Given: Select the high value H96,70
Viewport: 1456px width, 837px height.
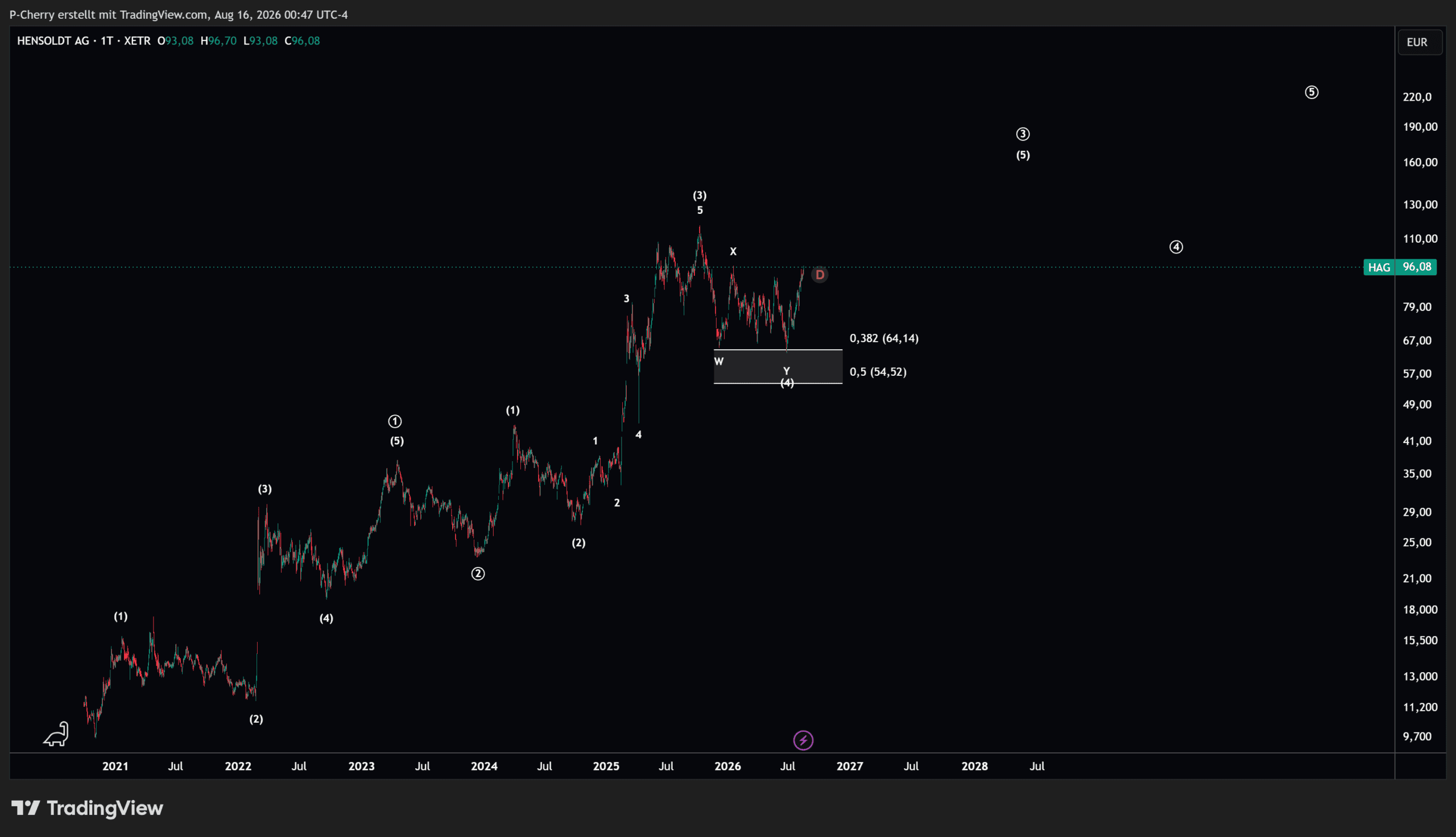Looking at the screenshot, I should coord(218,41).
